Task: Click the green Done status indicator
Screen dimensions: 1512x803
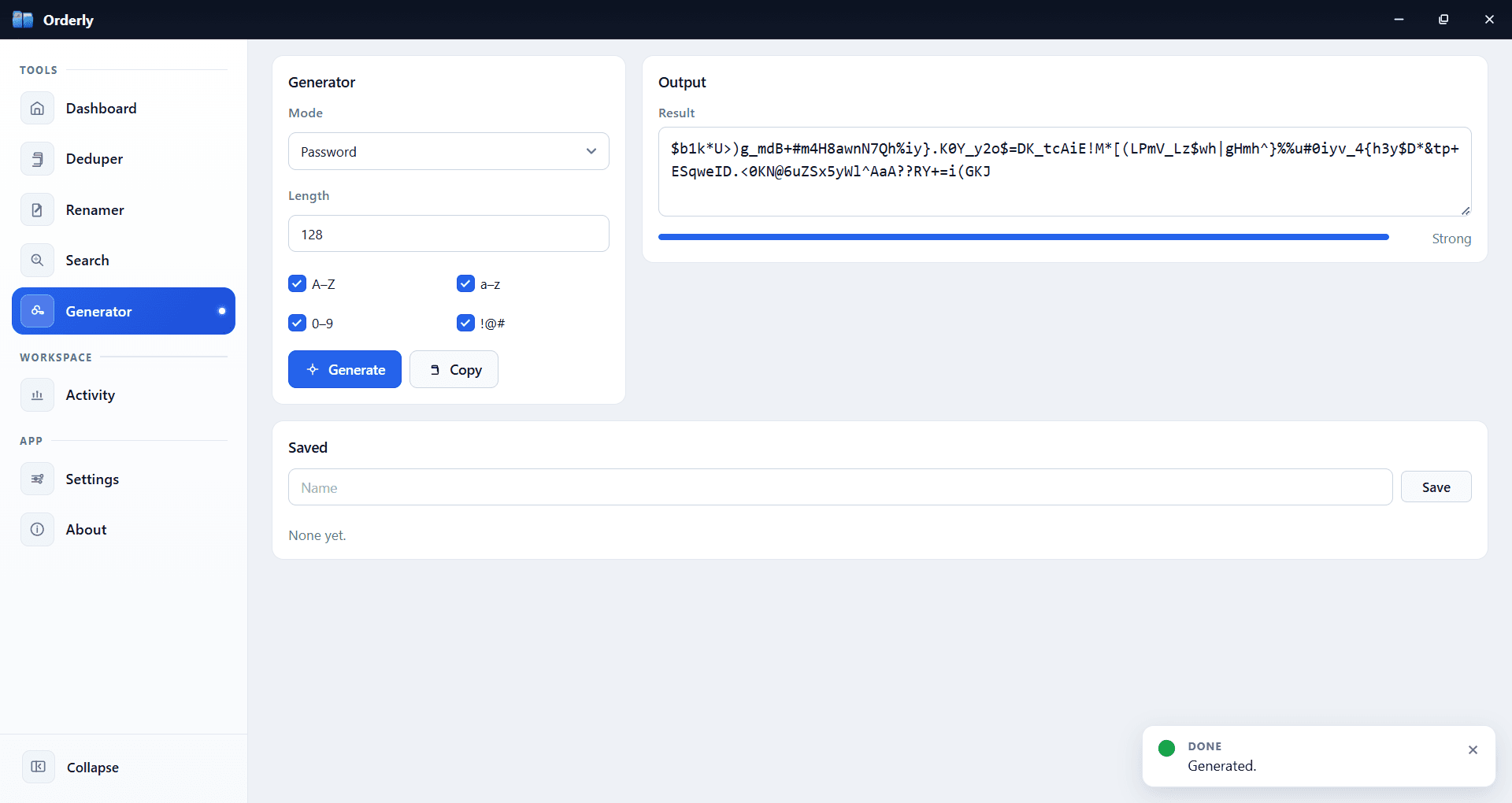Action: pos(1167,748)
